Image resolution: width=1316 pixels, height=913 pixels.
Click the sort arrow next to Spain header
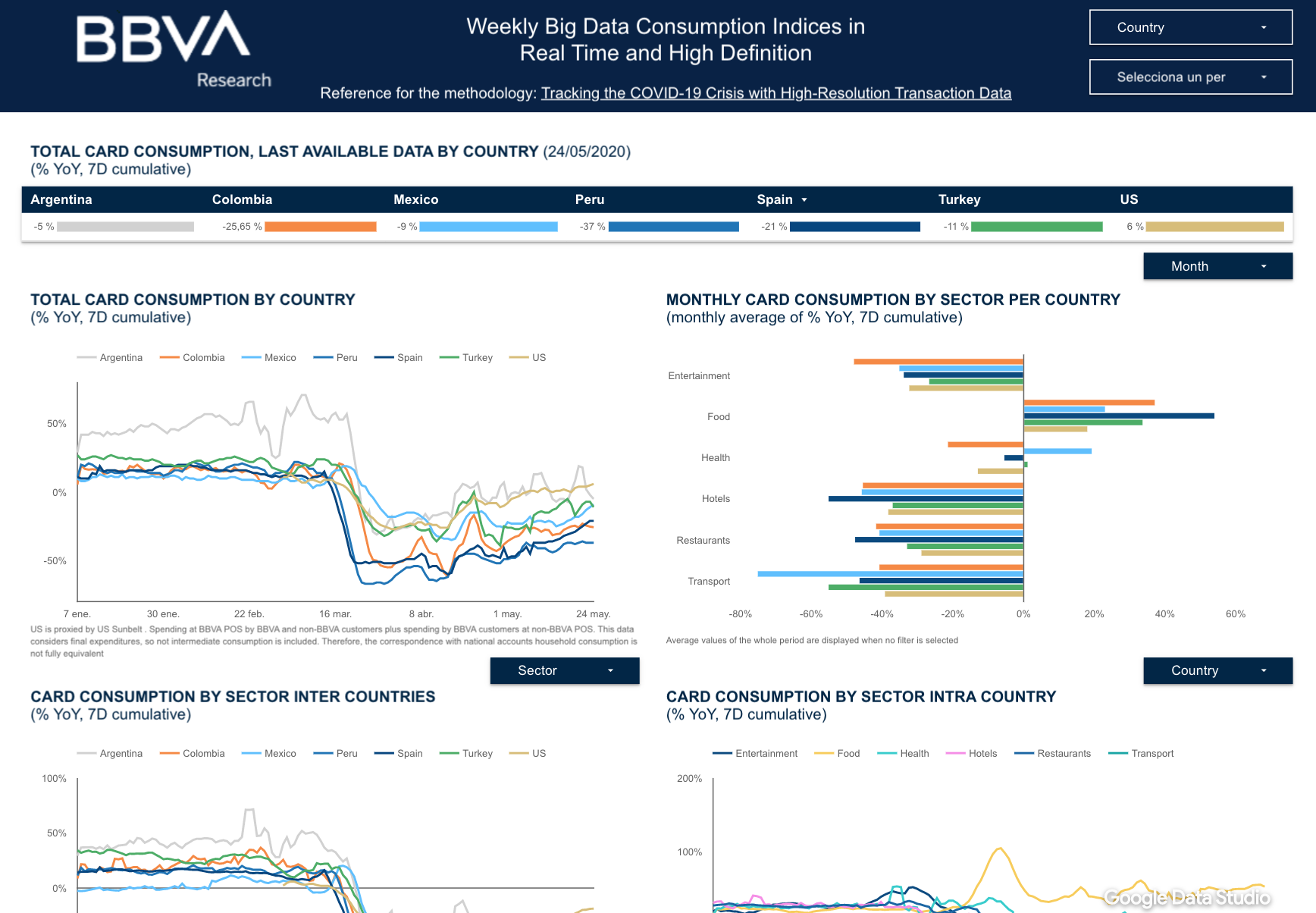click(x=804, y=200)
